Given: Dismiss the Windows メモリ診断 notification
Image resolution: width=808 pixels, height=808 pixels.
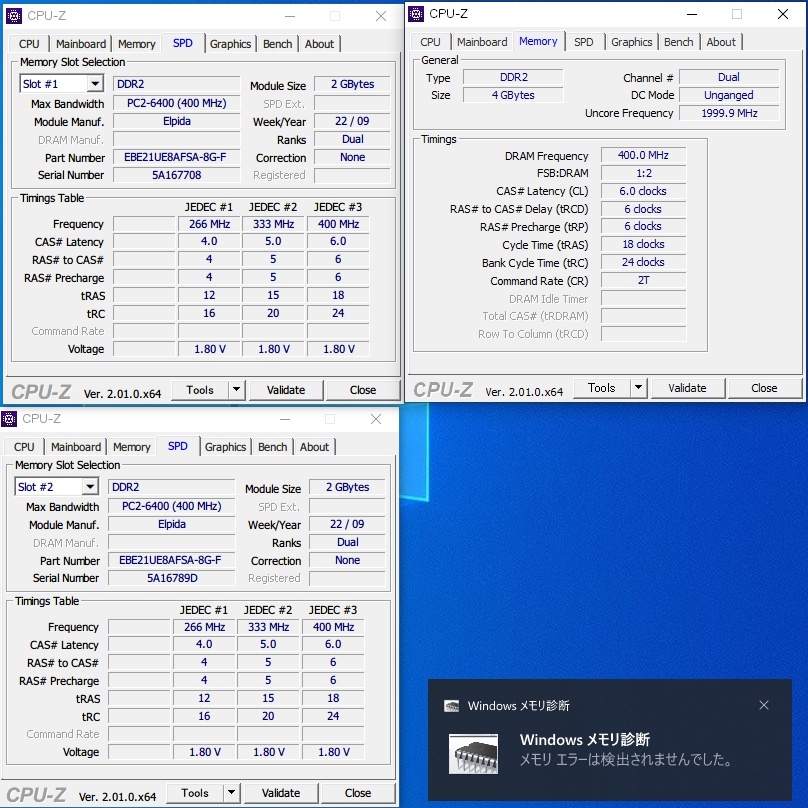Looking at the screenshot, I should click(x=764, y=705).
